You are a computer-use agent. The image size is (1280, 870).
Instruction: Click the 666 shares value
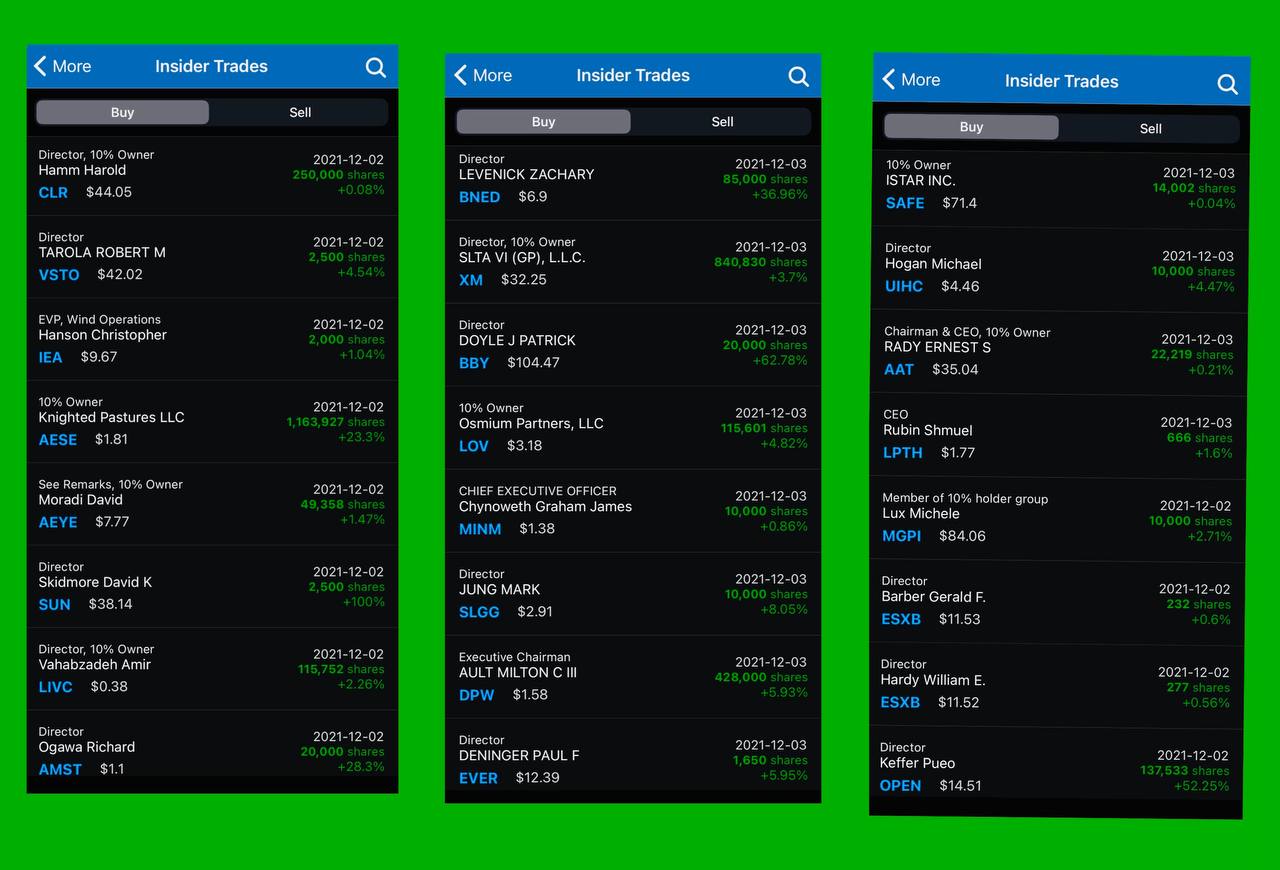(1200, 438)
